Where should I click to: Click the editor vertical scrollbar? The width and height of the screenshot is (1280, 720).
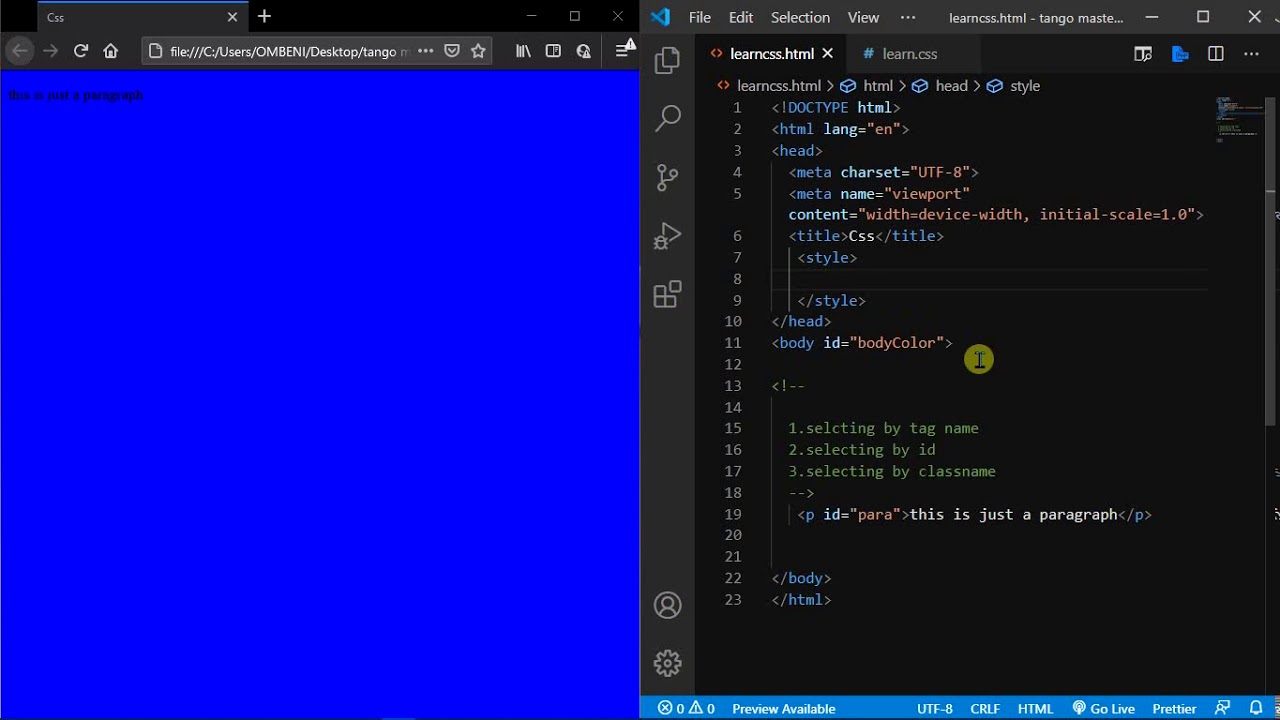1271,262
